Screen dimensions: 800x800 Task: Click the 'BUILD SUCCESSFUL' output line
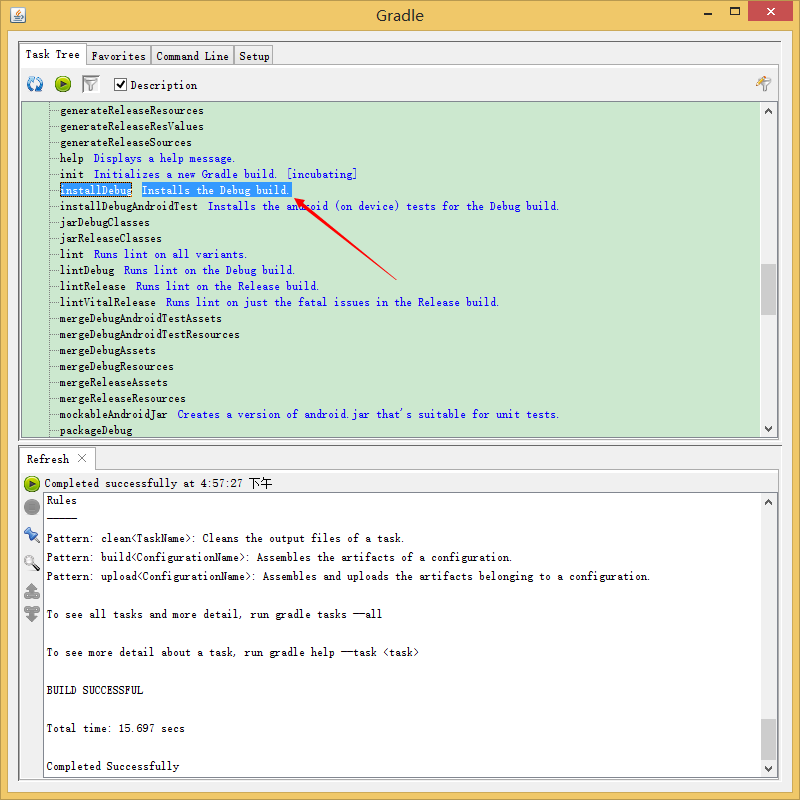[95, 690]
